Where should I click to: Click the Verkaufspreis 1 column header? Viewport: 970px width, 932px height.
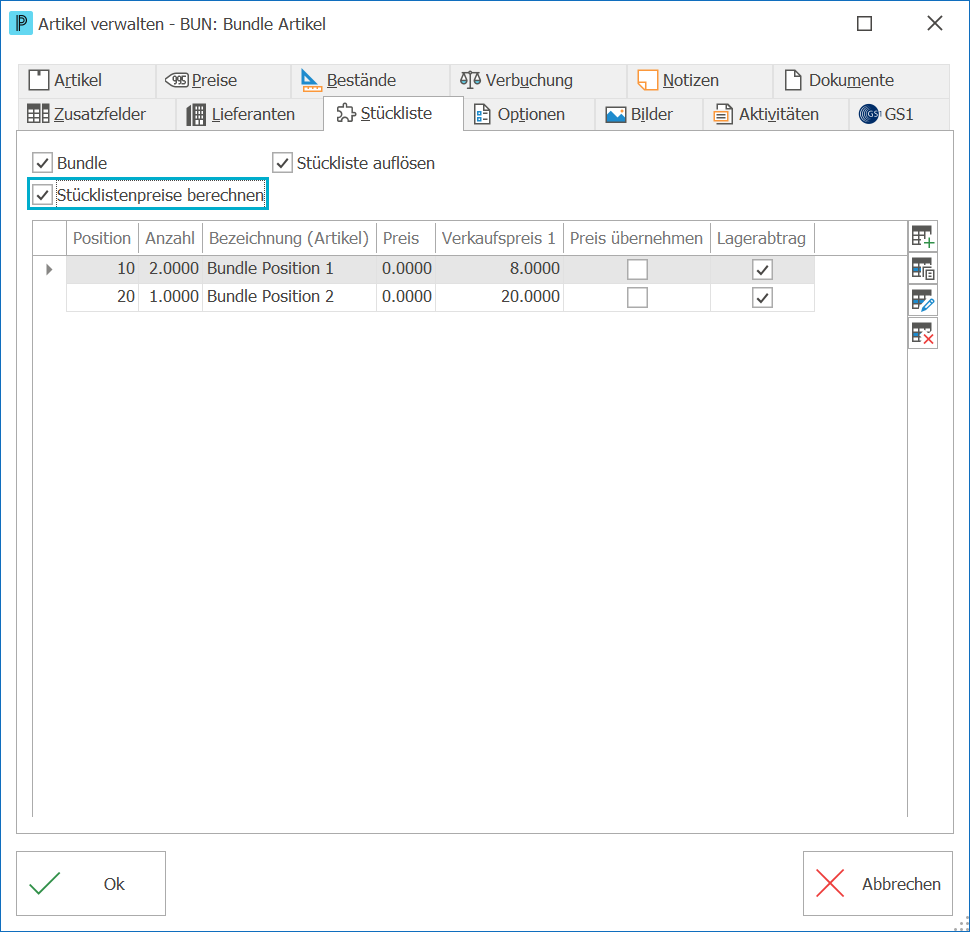pyautogui.click(x=499, y=238)
